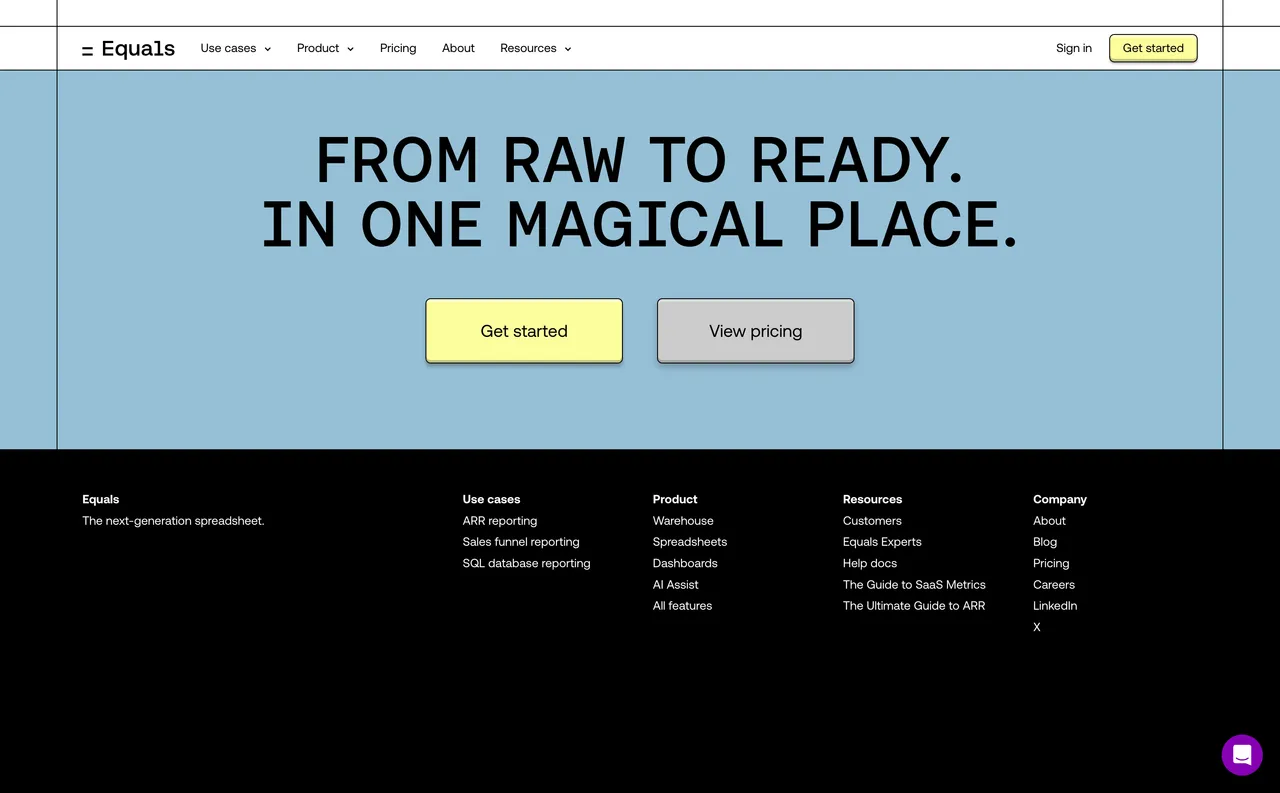Click the Equals logo icon
The width and height of the screenshot is (1280, 793).
tap(86, 48)
